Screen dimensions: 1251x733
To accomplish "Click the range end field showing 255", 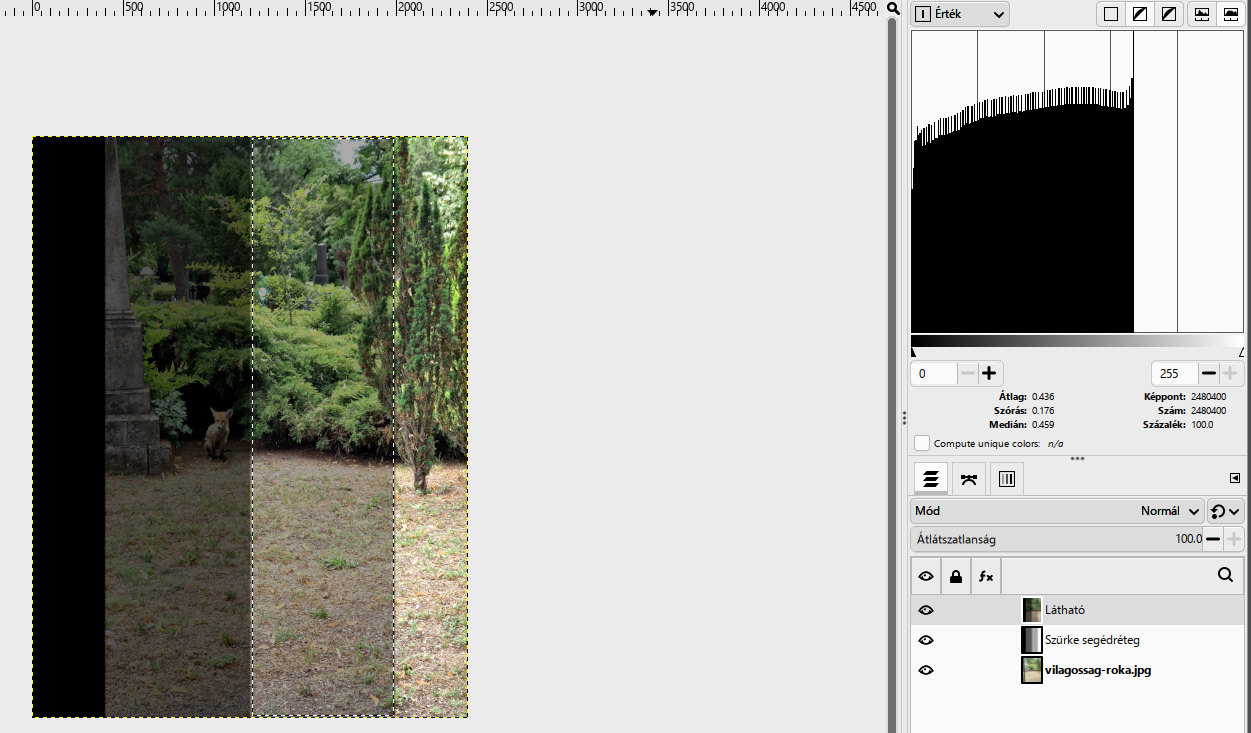I will click(x=1175, y=373).
